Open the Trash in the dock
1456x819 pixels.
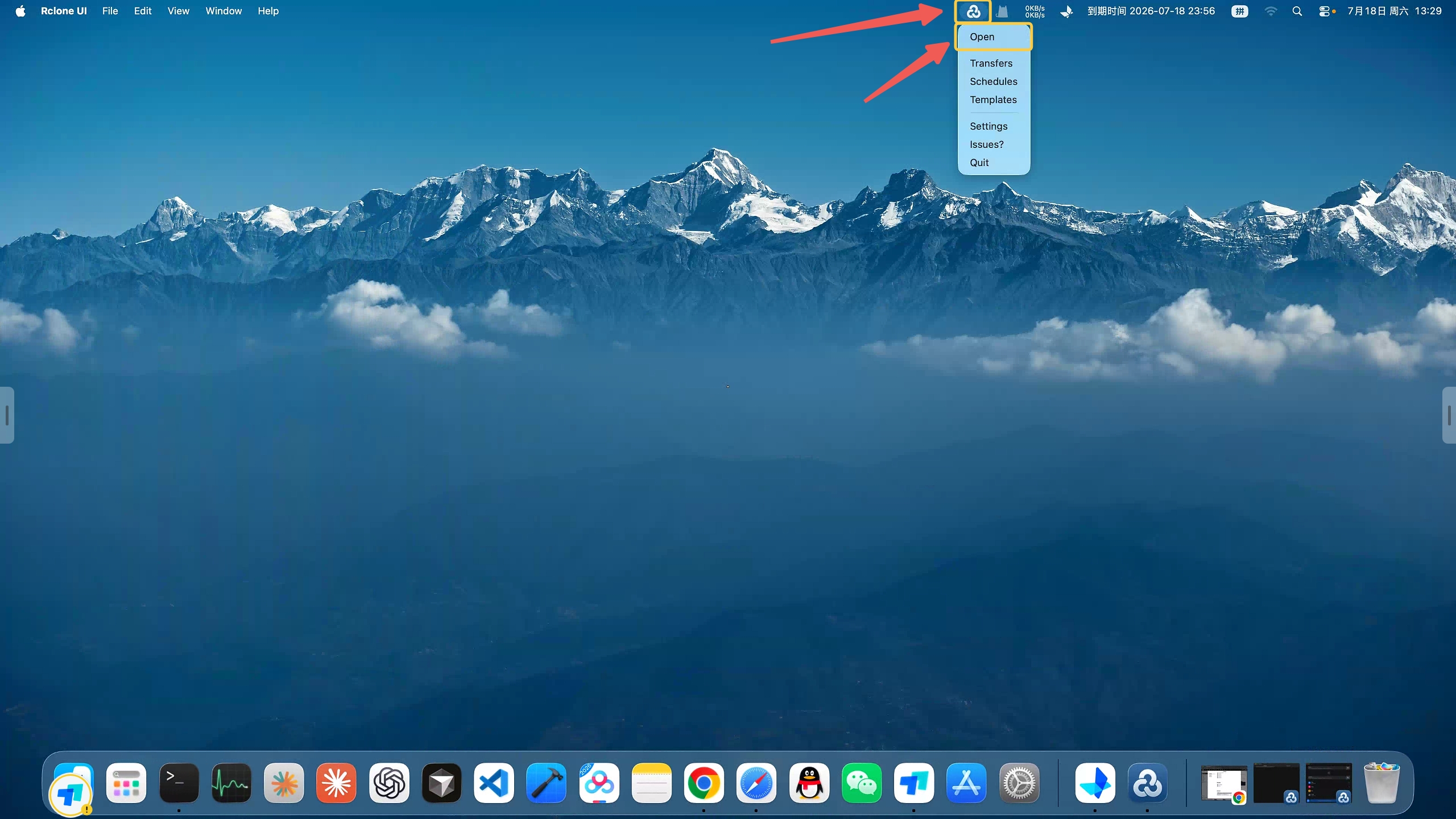pos(1381,783)
